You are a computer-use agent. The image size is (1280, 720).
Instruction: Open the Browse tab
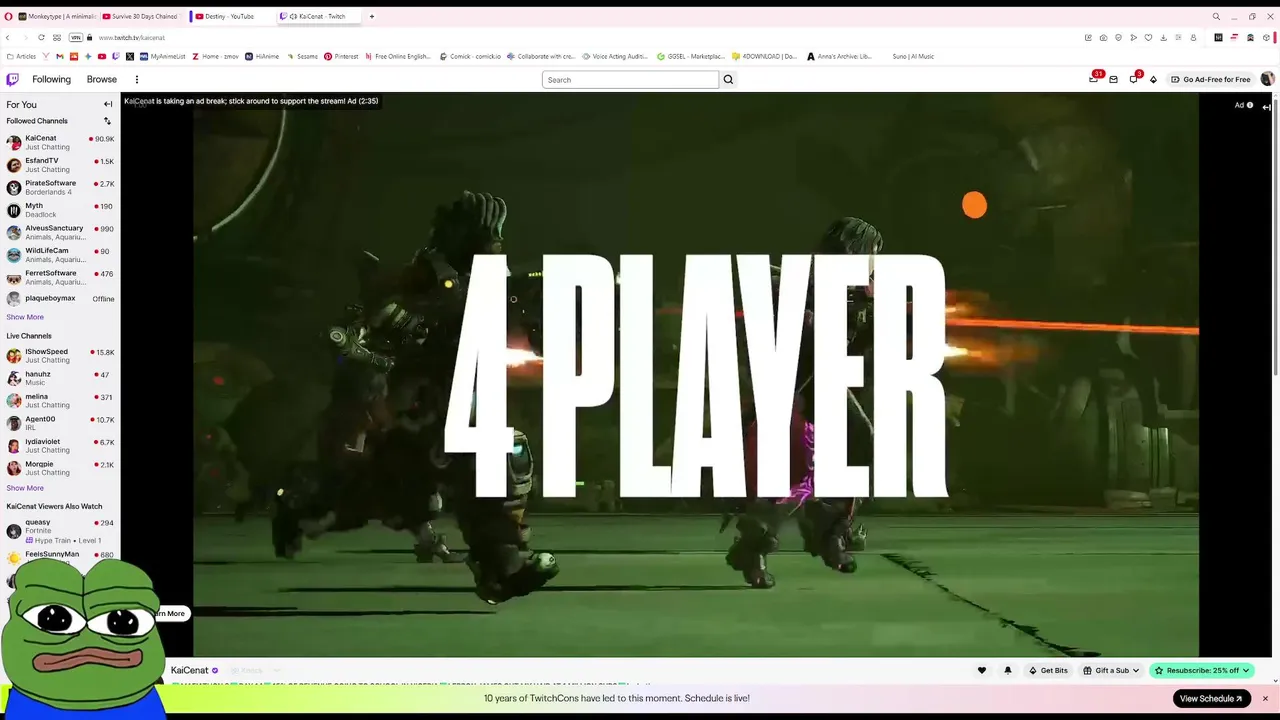(x=101, y=79)
